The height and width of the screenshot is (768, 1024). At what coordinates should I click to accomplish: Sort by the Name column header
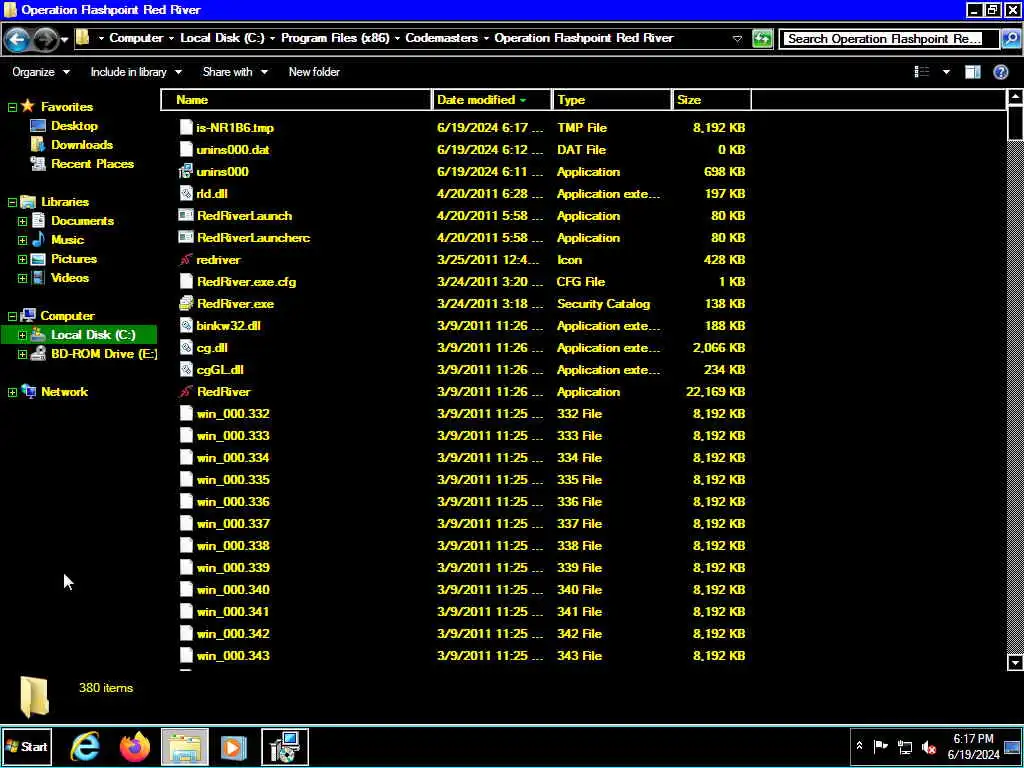tap(296, 100)
